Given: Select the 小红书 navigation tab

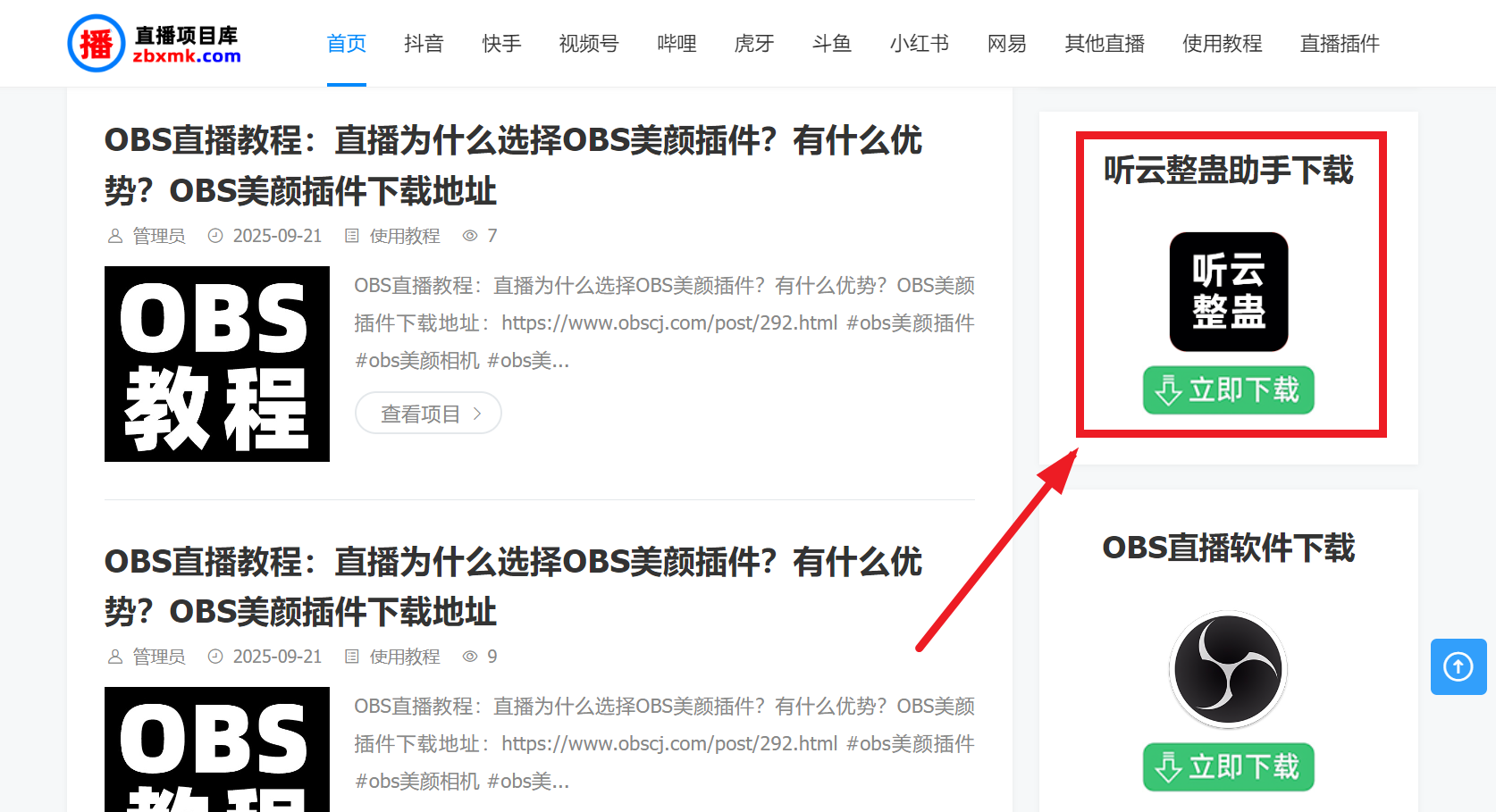Looking at the screenshot, I should coord(919,42).
